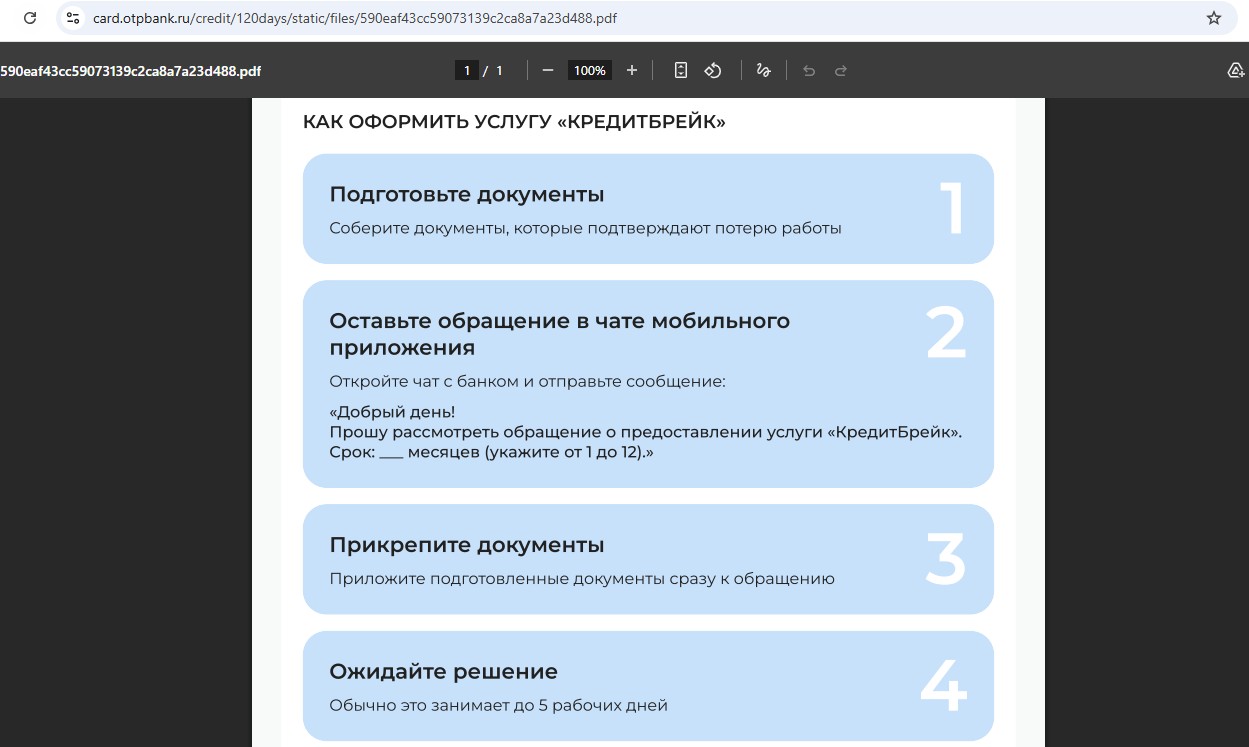This screenshot has height=747, width=1249.
Task: Click the PDF file name in toolbar
Action: click(x=130, y=71)
